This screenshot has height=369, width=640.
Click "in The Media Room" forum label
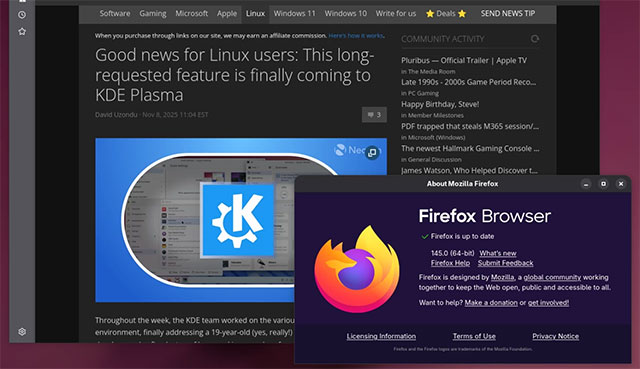pyautogui.click(x=428, y=71)
